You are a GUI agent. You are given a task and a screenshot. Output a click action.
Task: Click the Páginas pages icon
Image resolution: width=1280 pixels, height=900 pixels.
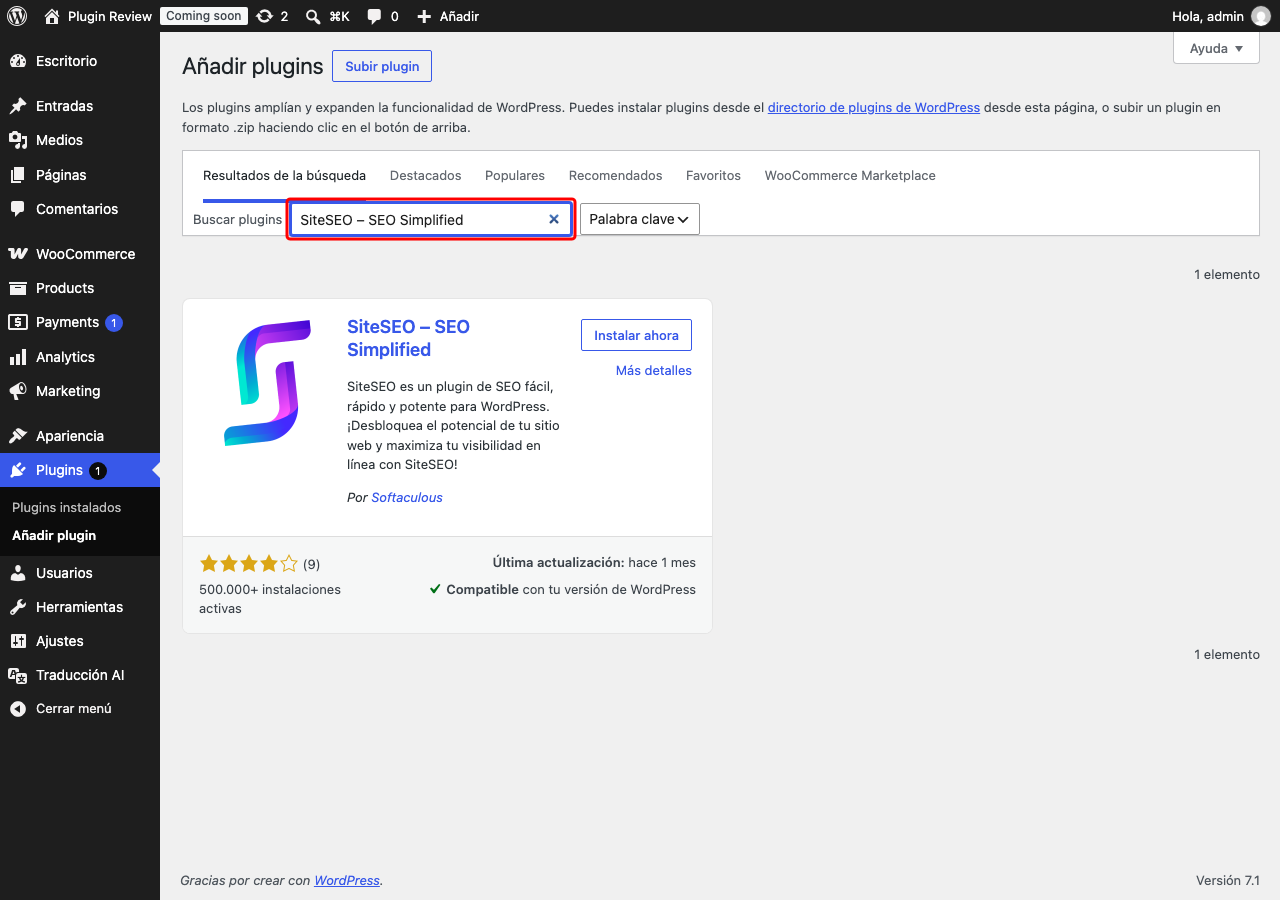tap(18, 175)
